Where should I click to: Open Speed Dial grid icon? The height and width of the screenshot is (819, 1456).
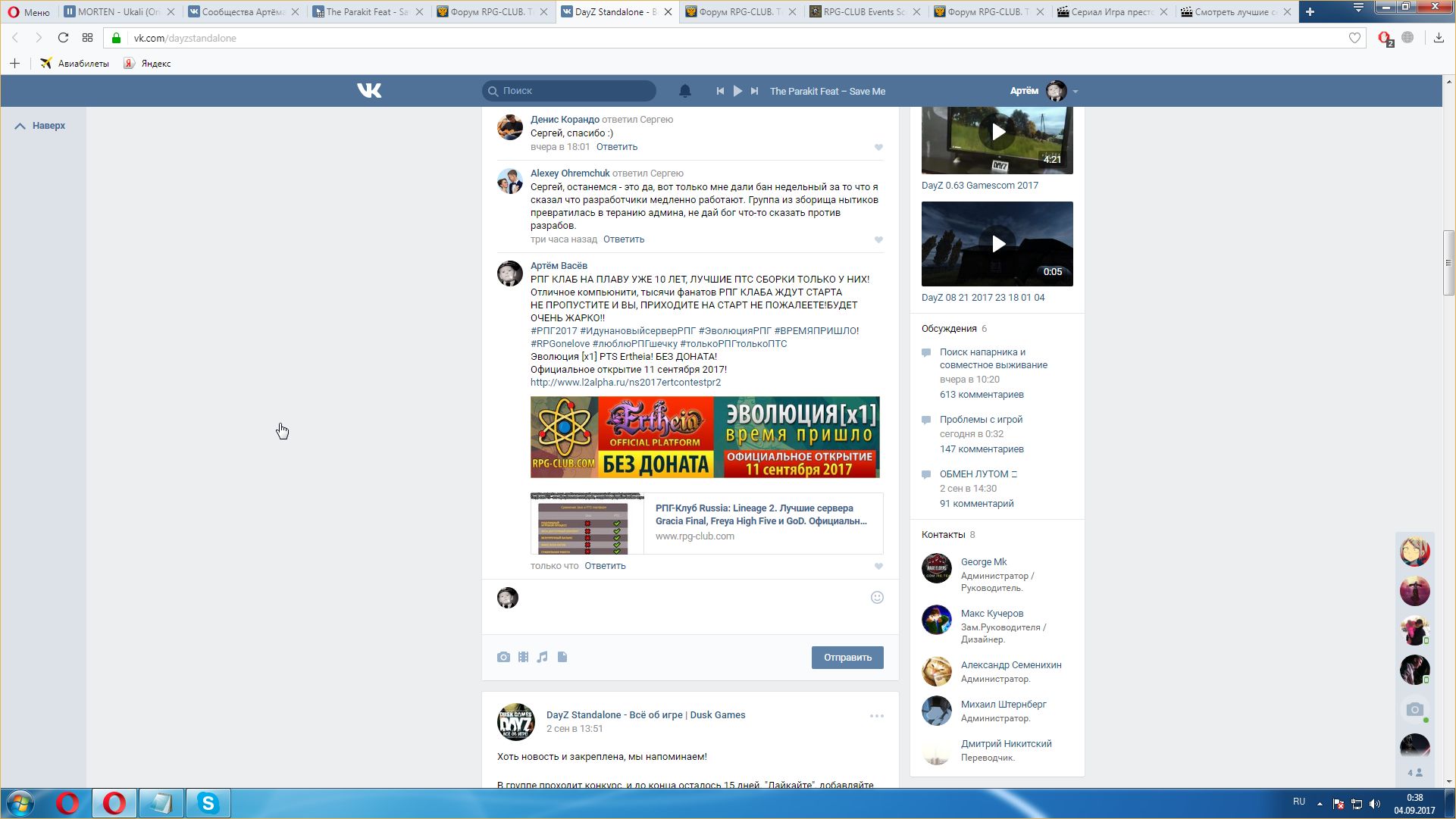(x=88, y=38)
